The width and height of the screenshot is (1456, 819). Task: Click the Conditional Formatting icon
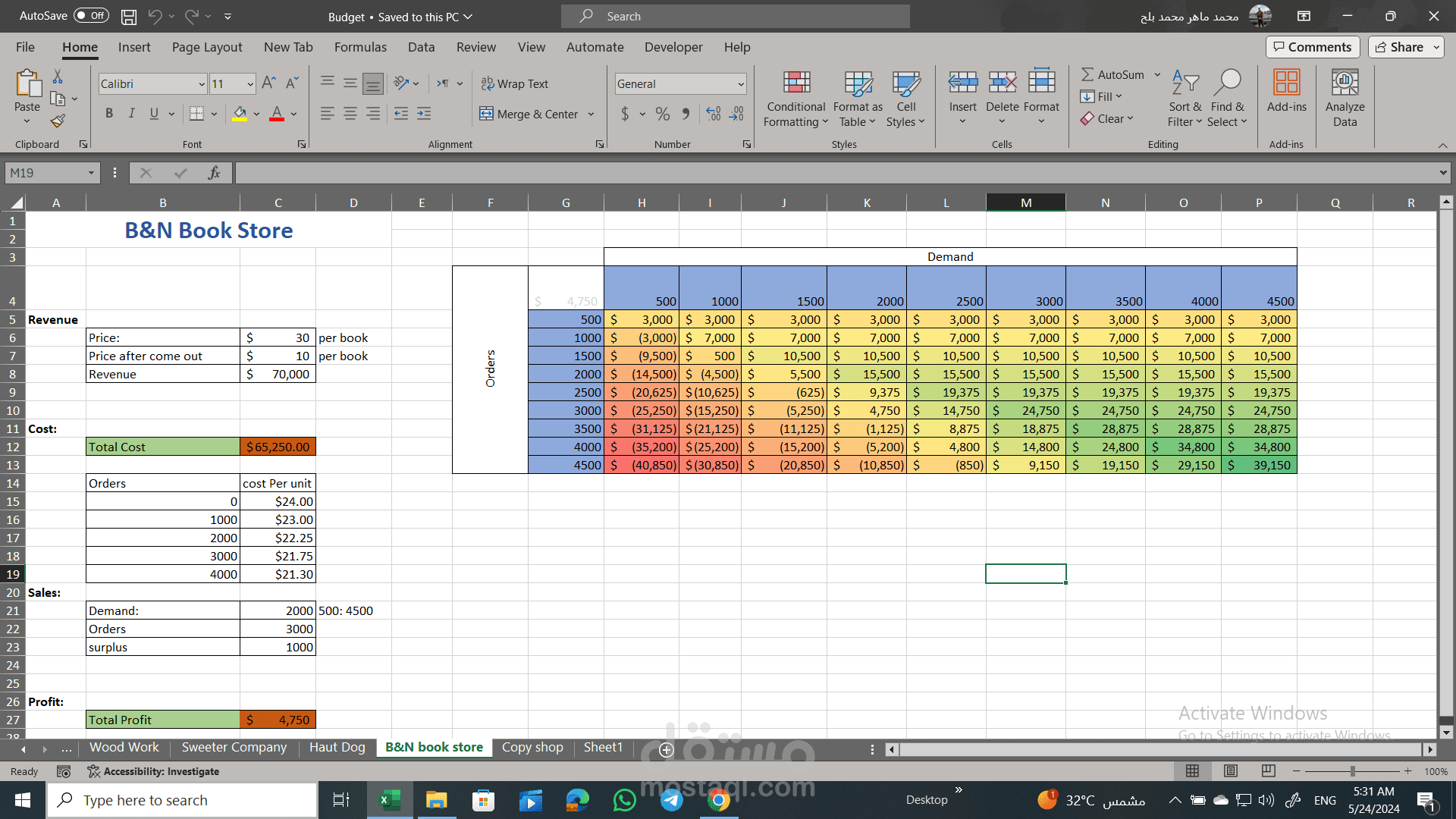coord(795,83)
